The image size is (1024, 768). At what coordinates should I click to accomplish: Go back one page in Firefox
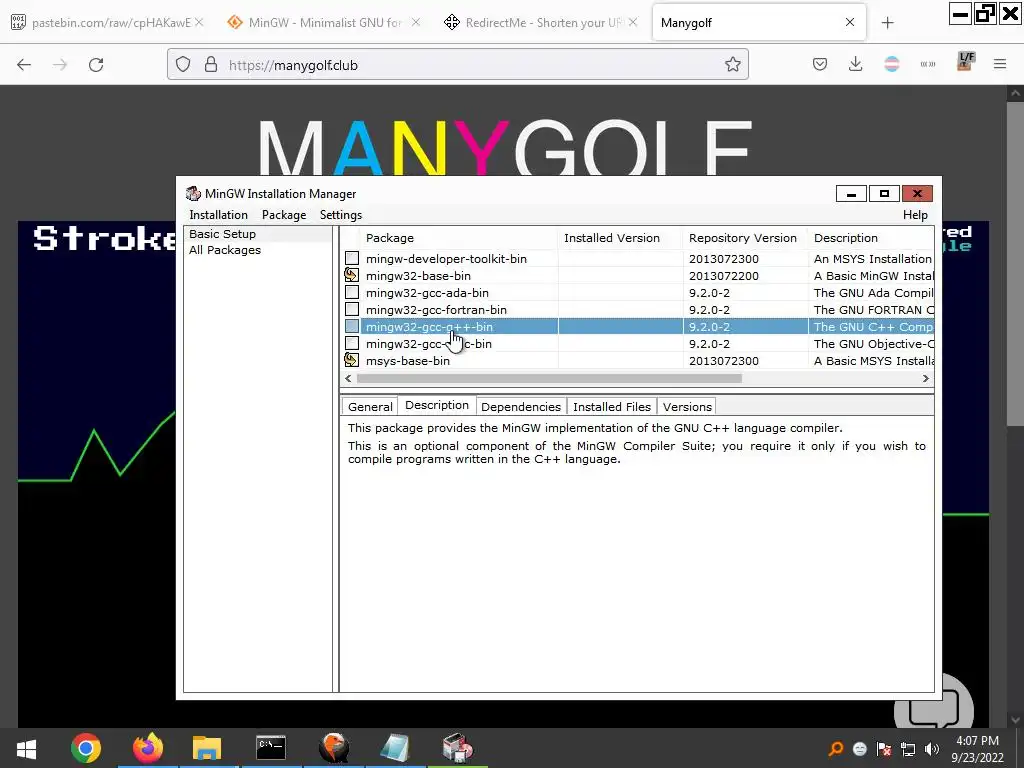[x=24, y=65]
